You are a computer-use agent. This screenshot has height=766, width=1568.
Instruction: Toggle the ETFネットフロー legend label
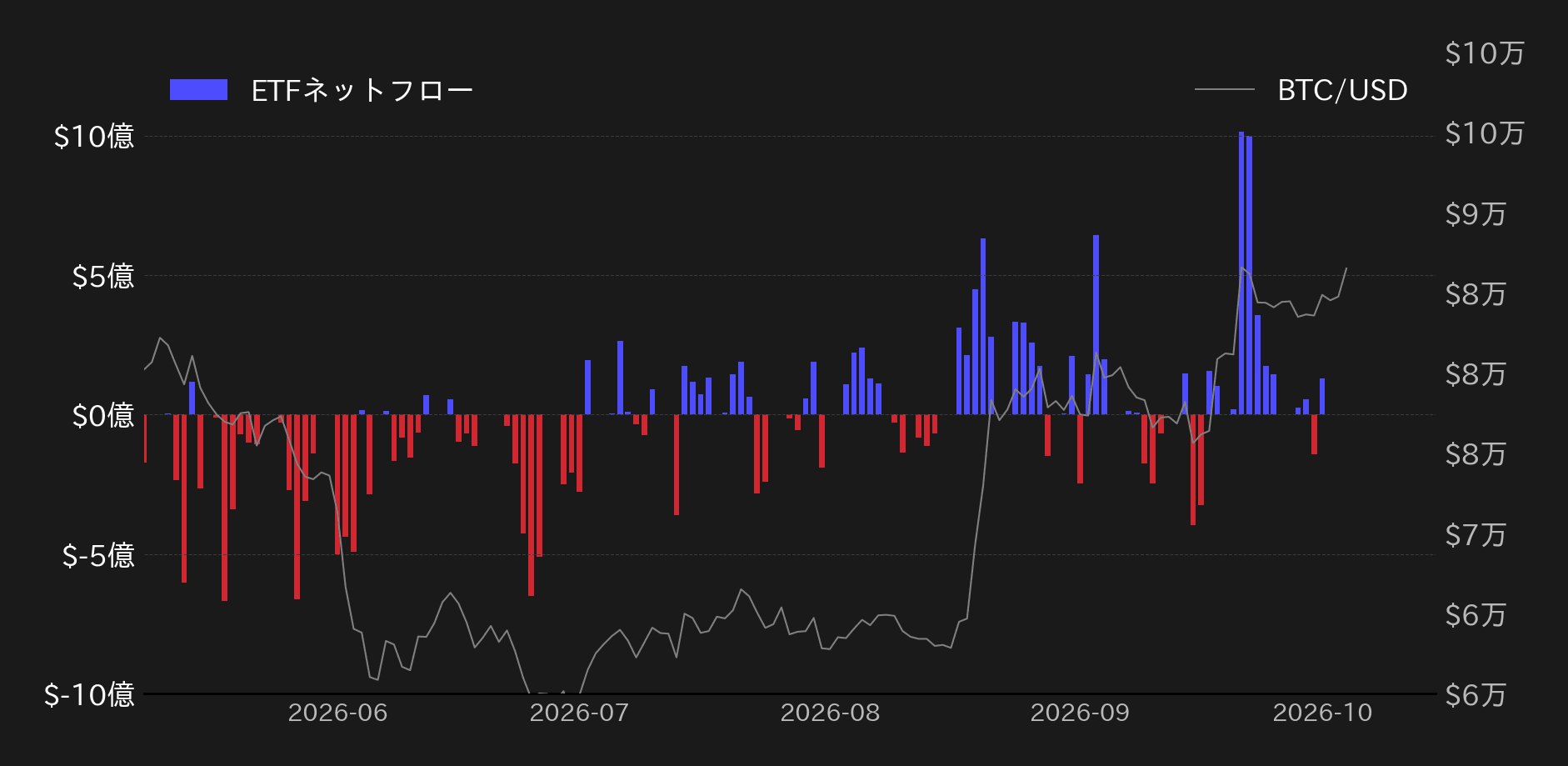[x=362, y=90]
